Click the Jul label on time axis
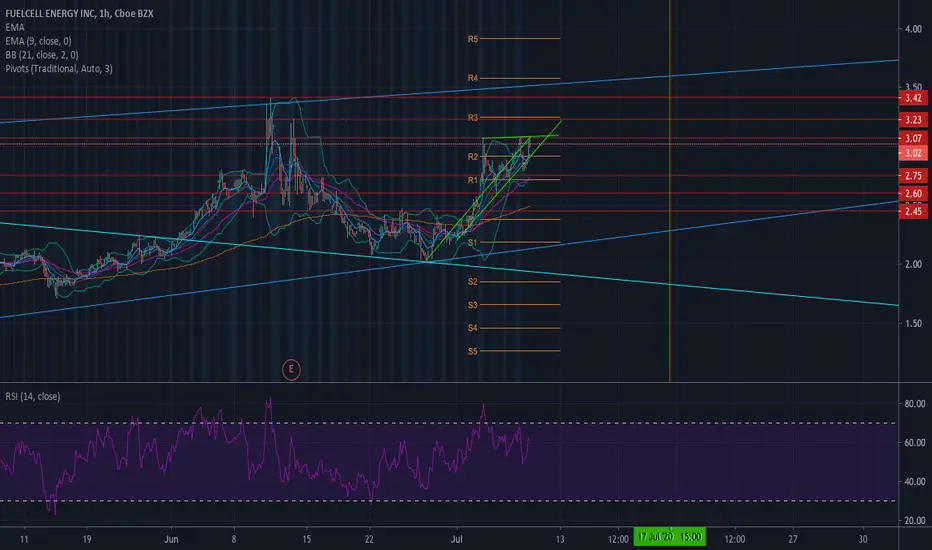Image resolution: width=932 pixels, height=550 pixels. pos(456,539)
